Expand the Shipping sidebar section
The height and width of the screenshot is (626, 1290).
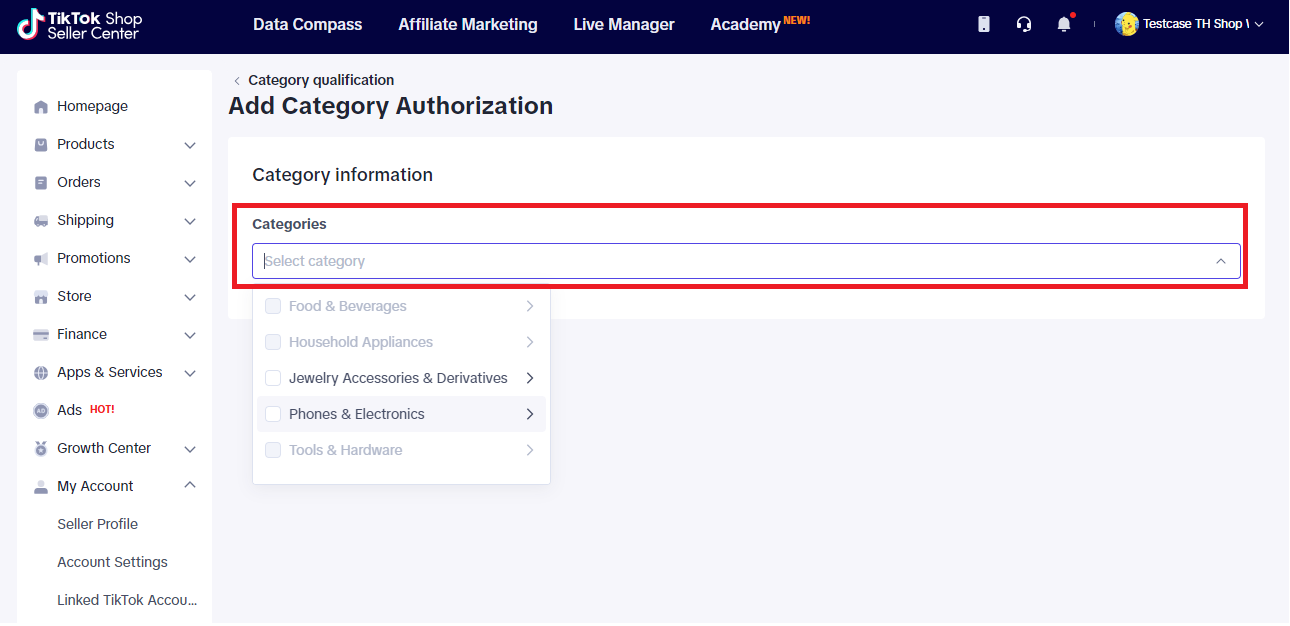point(190,221)
